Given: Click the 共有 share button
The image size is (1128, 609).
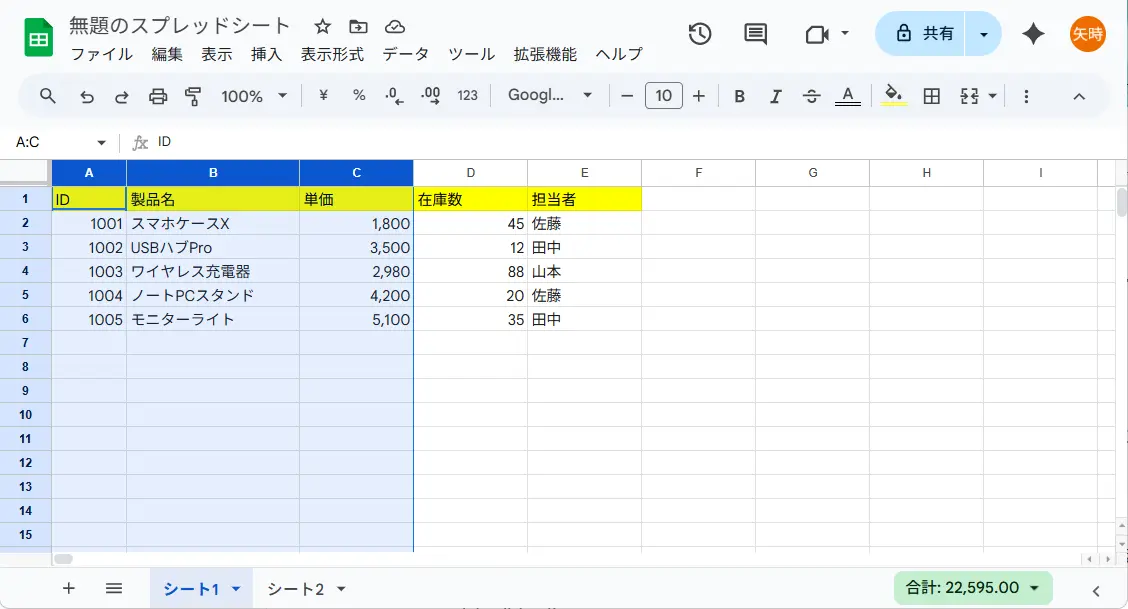Looking at the screenshot, I should [x=924, y=34].
